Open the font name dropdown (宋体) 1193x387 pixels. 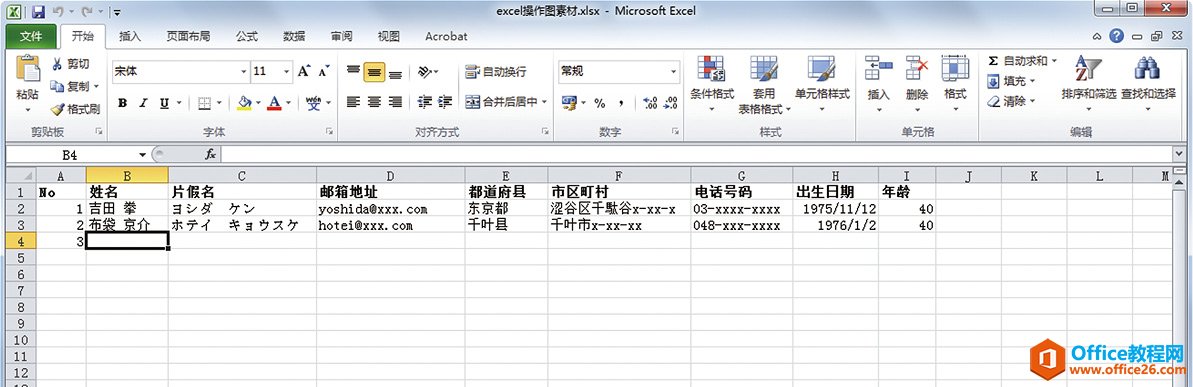click(x=243, y=71)
